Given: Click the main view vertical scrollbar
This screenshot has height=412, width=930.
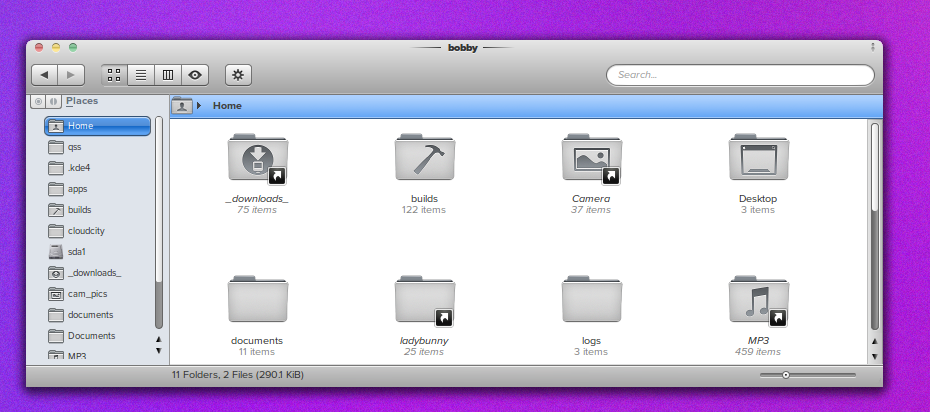Looking at the screenshot, I should pos(875,226).
